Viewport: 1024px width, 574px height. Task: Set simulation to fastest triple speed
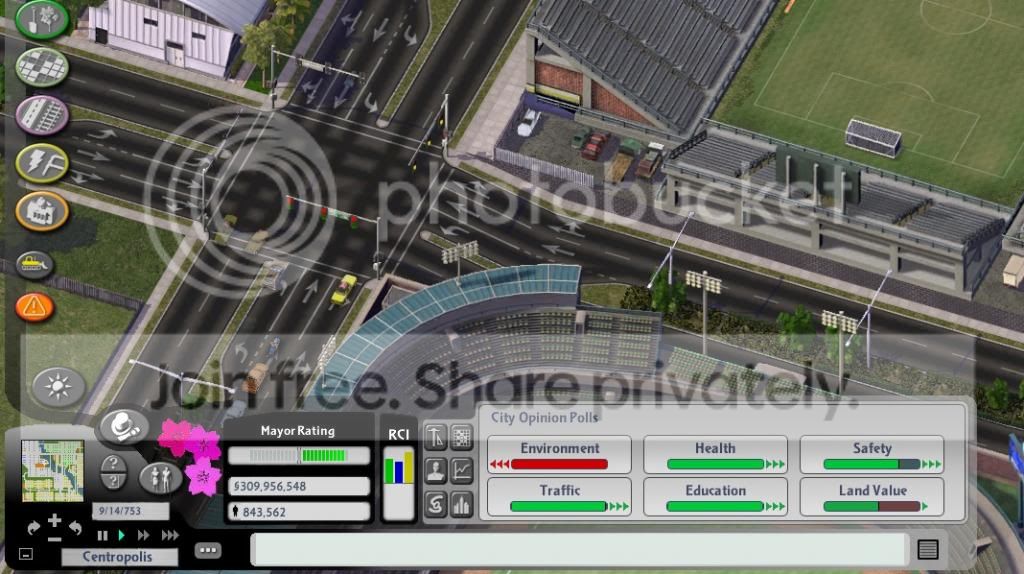coord(170,535)
